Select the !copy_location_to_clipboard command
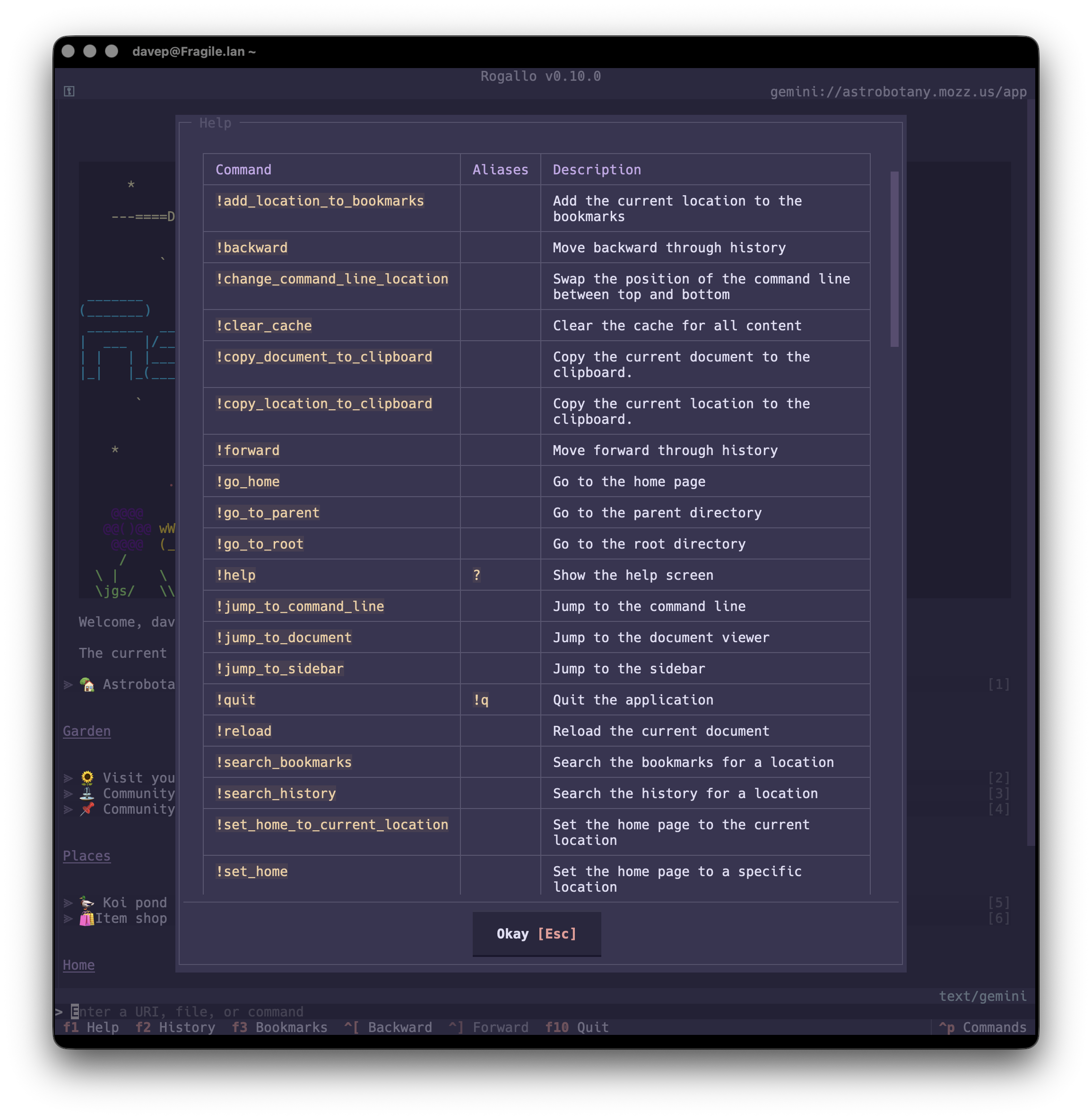This screenshot has height=1119, width=1092. (323, 404)
